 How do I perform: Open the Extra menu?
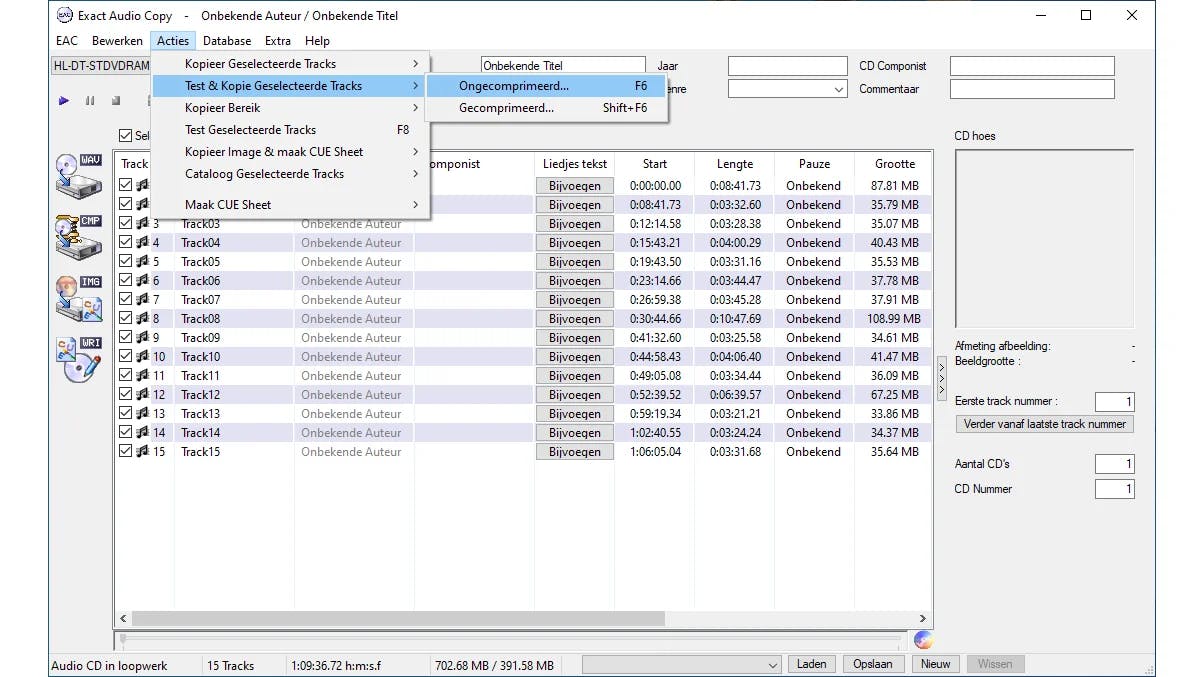click(278, 41)
